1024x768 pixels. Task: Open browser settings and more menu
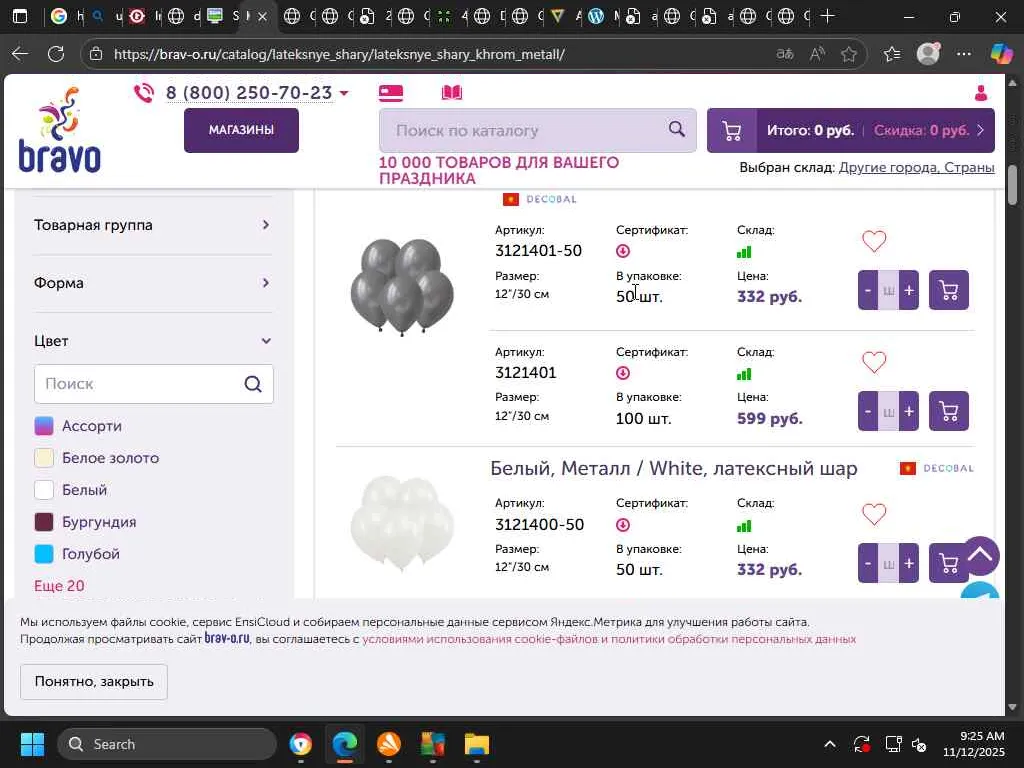tap(963, 54)
